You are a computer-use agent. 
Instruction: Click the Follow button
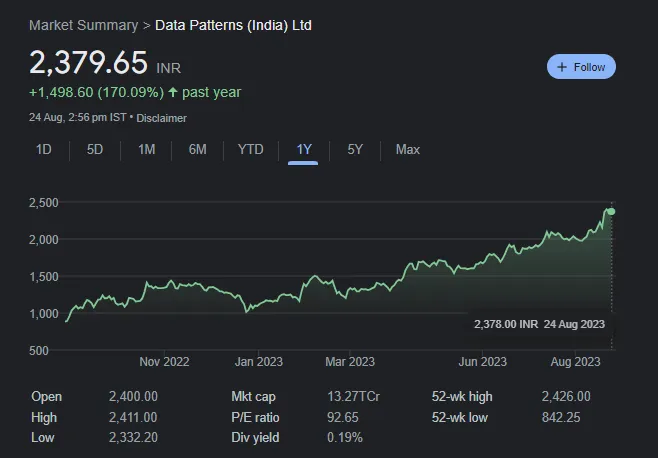pyautogui.click(x=581, y=67)
